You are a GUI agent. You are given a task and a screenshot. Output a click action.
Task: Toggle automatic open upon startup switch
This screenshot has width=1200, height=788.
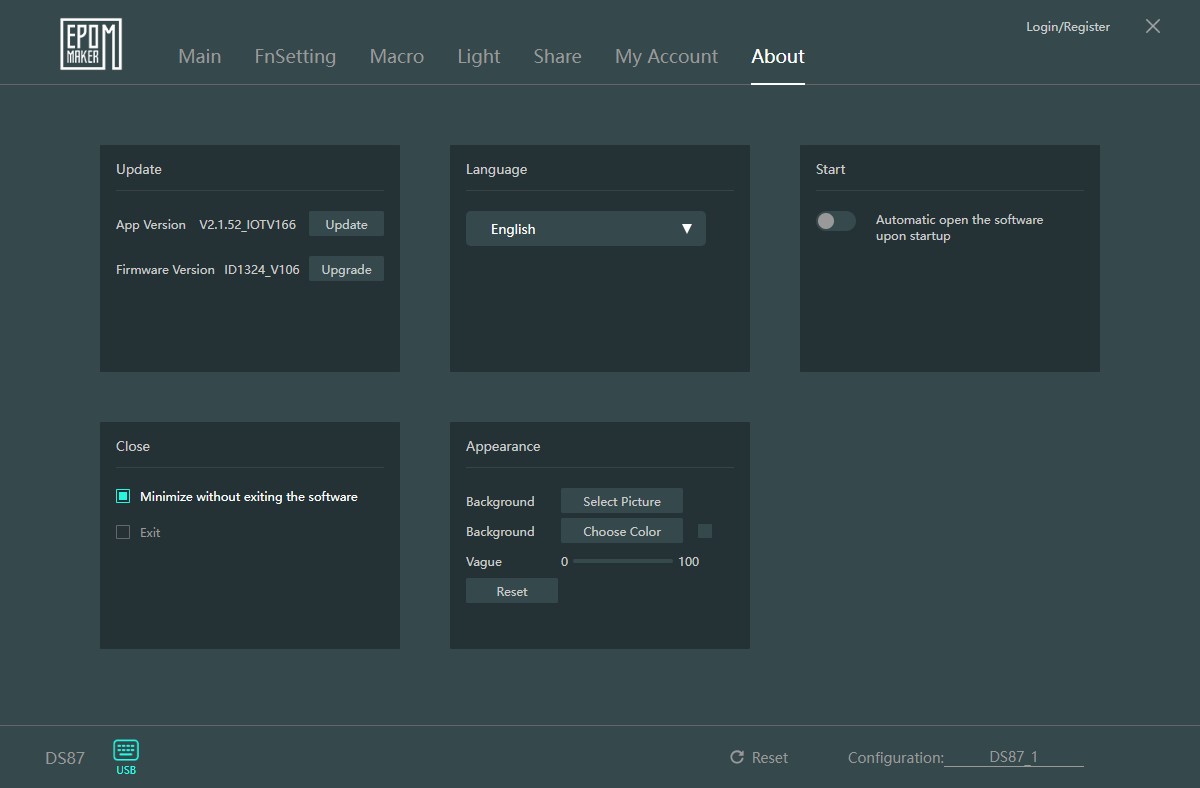[x=836, y=221]
